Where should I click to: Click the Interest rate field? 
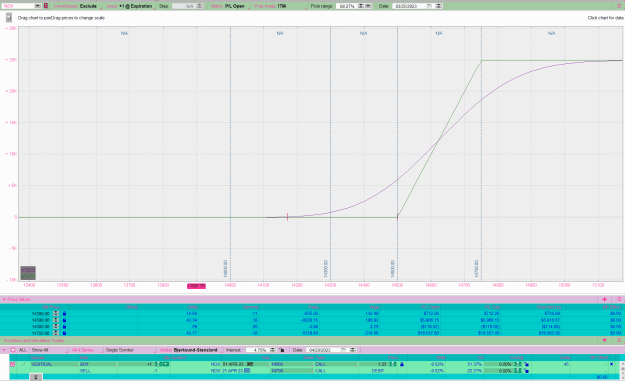click(x=257, y=350)
